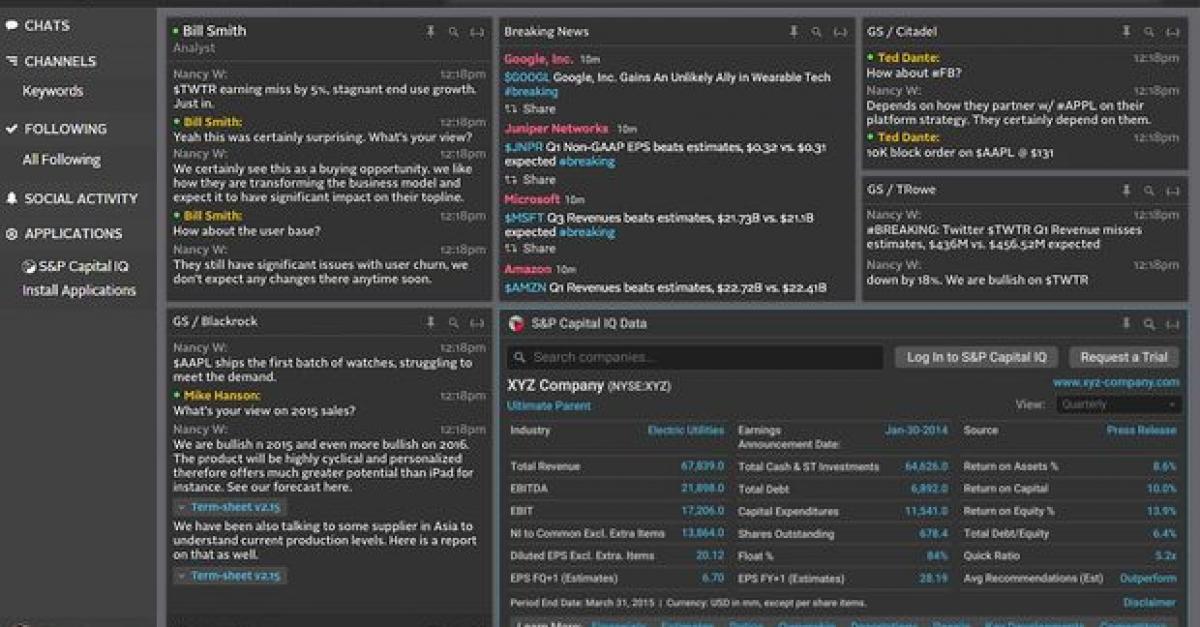
Task: Open the www.xyz-company.com link
Action: point(1116,382)
